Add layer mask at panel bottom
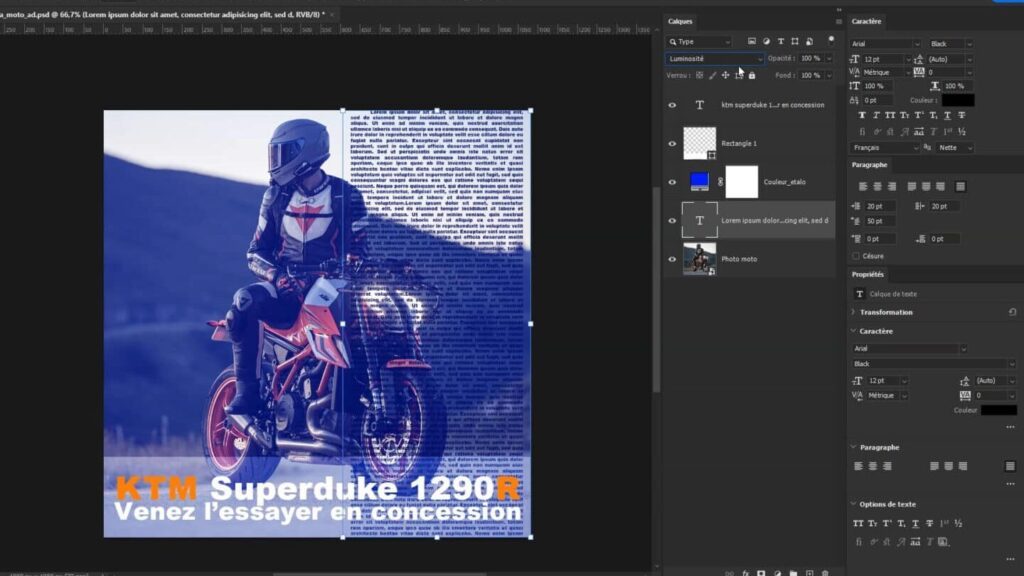The width and height of the screenshot is (1024, 576). coord(761,573)
